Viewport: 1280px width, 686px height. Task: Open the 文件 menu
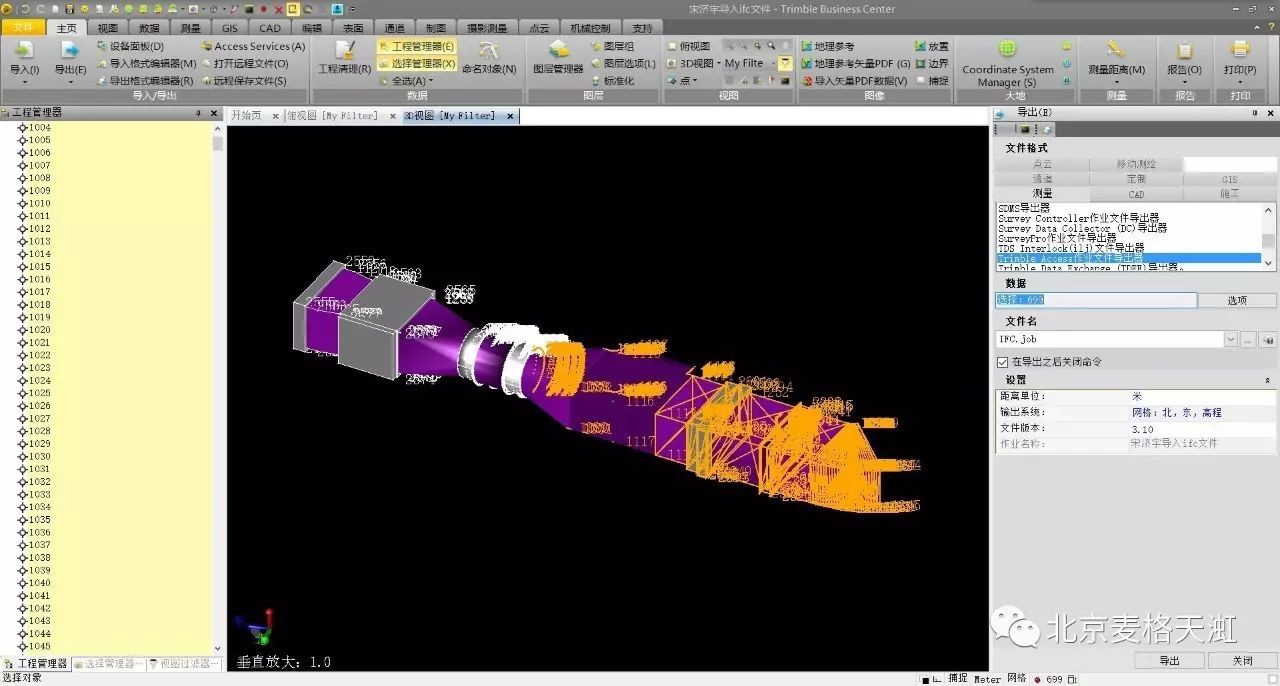(x=23, y=28)
